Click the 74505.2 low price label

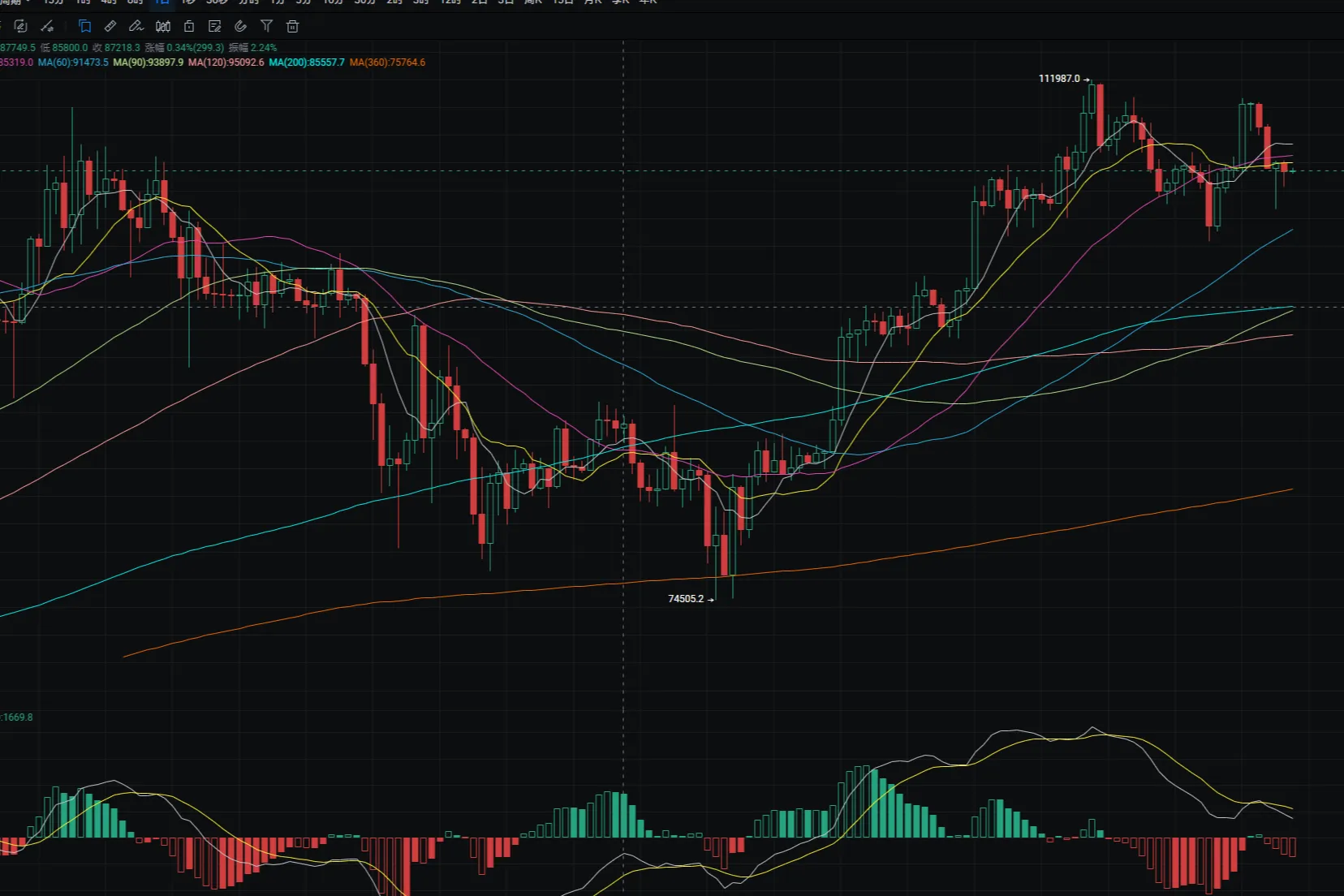686,599
